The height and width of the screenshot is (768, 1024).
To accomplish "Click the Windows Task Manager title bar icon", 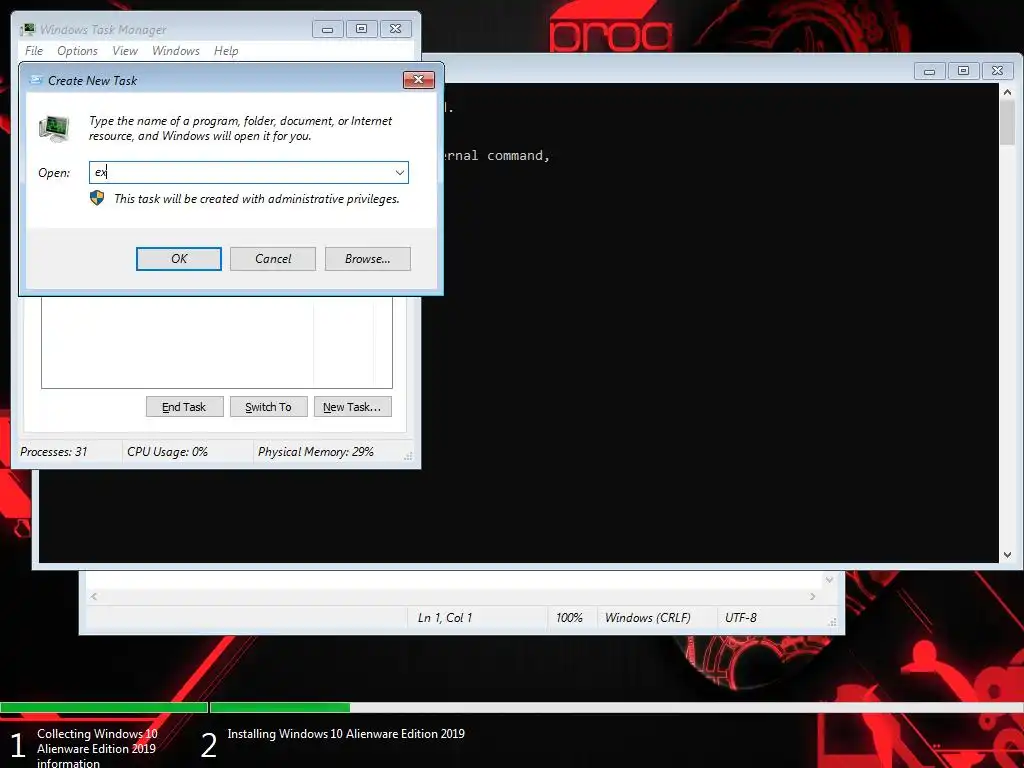I will click(x=28, y=29).
